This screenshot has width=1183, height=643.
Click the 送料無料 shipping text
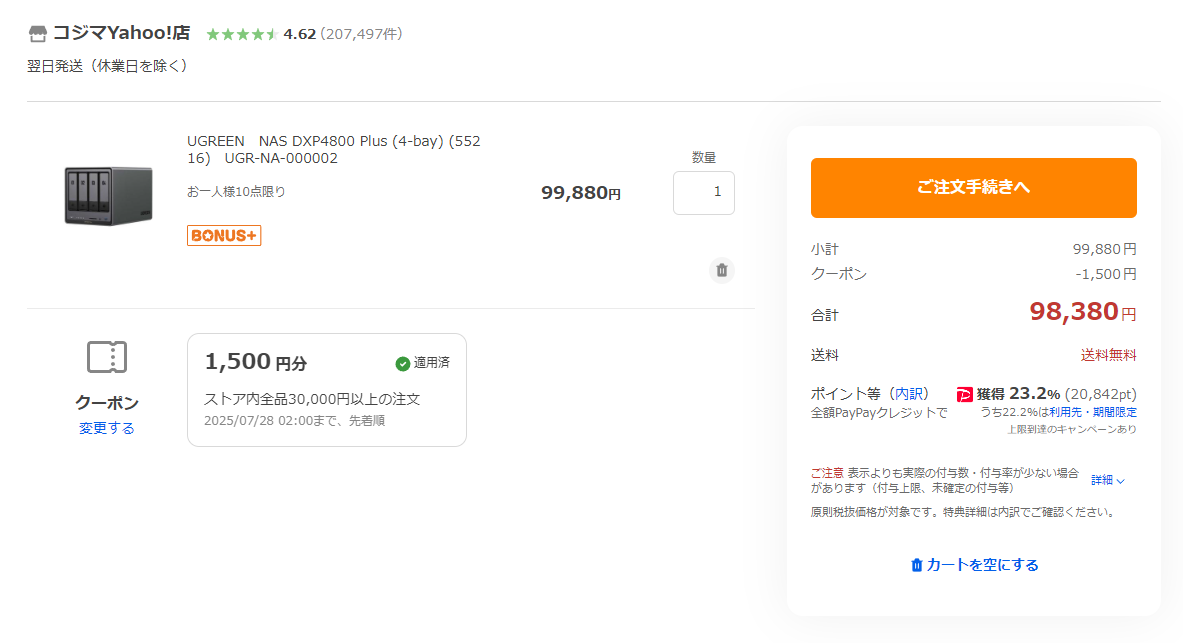(x=1108, y=355)
